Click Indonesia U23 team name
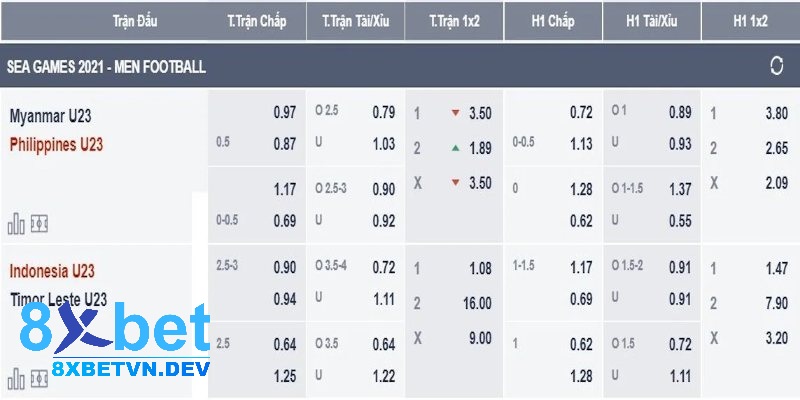 [52, 270]
